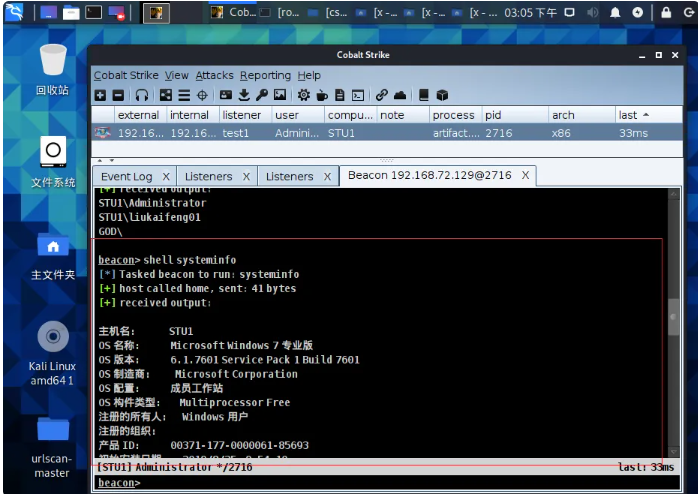Open the urlscan-master folder icon
Image resolution: width=698 pixels, height=494 pixels.
[52, 447]
